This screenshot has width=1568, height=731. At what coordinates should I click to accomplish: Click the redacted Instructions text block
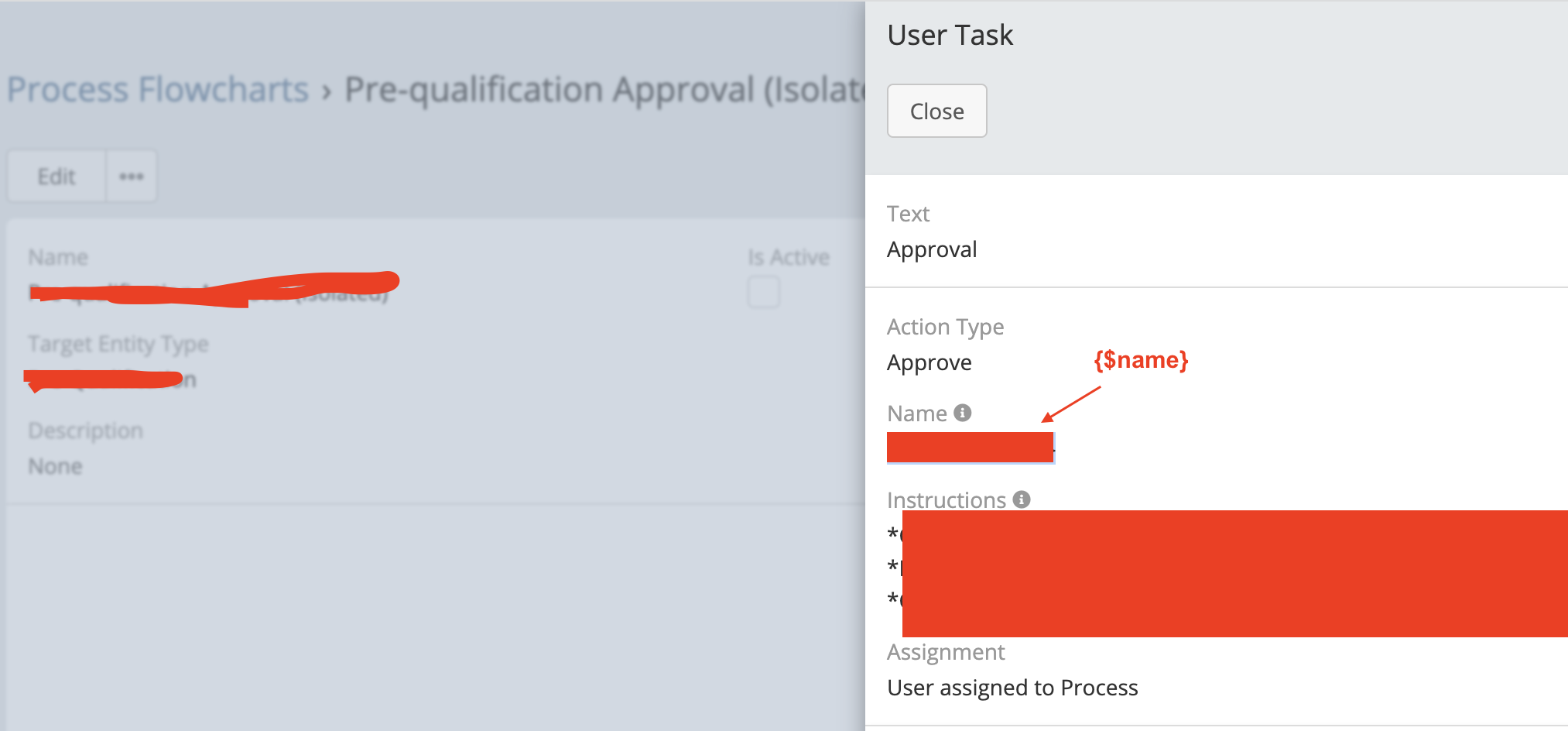click(1234, 573)
